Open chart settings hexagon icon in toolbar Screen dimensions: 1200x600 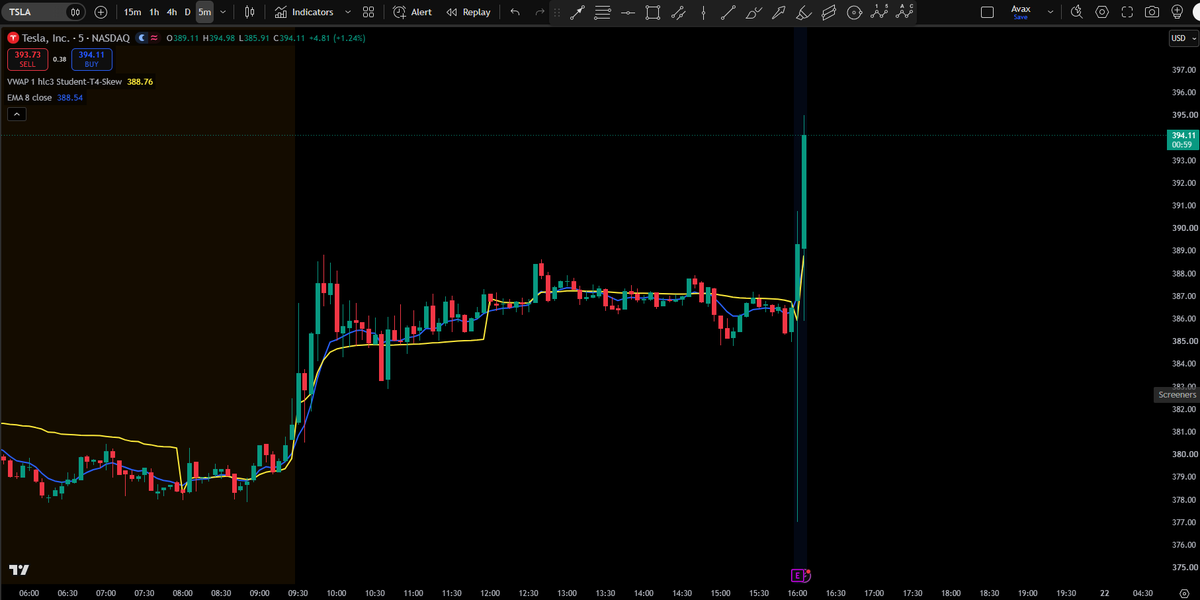(x=1102, y=12)
